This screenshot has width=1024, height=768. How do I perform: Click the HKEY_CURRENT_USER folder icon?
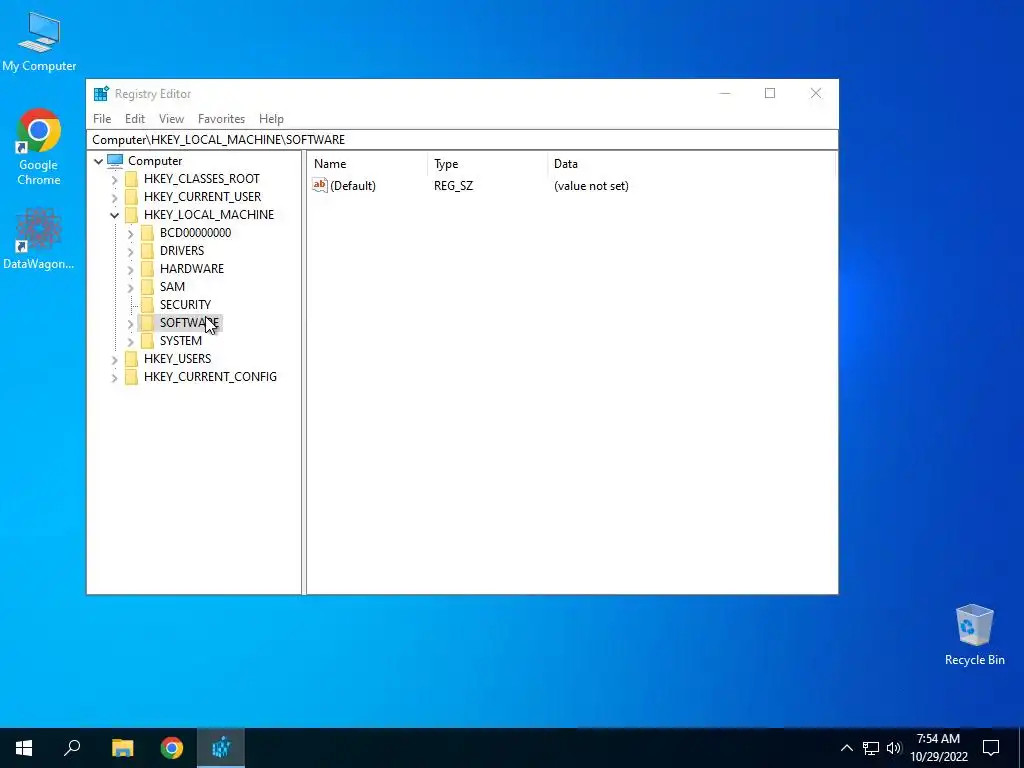131,197
